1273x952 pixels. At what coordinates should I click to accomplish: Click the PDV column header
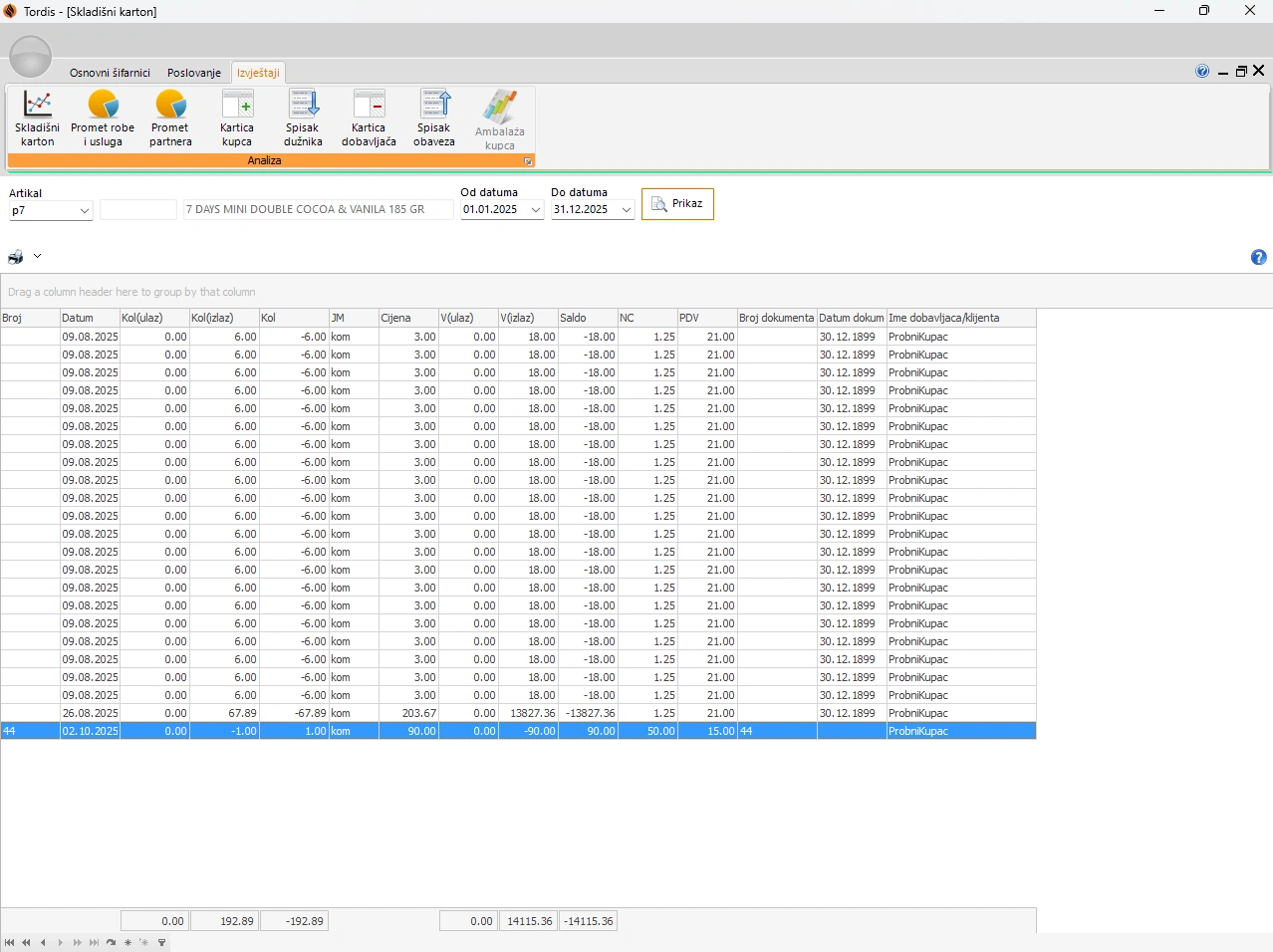click(707, 318)
